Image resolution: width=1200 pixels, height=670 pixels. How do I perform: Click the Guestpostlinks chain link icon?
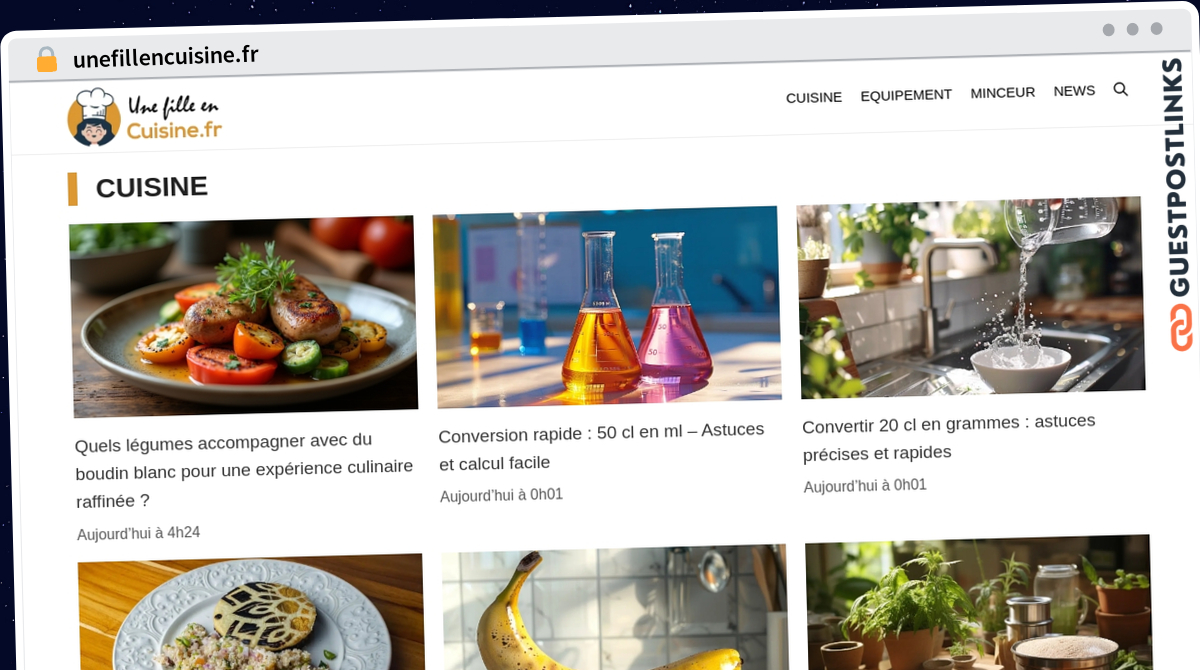click(x=1181, y=327)
